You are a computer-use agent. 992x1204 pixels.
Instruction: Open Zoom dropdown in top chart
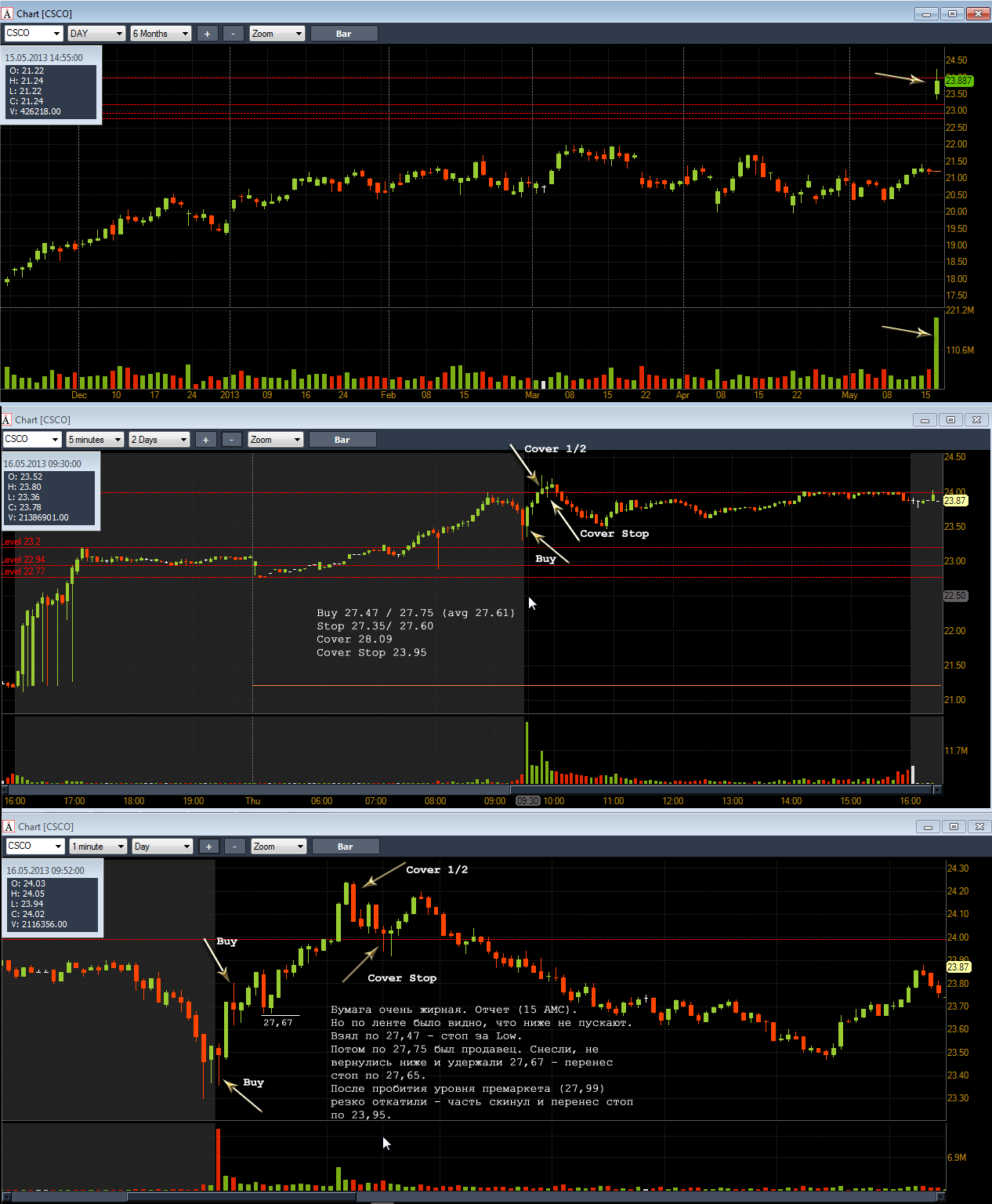point(277,33)
